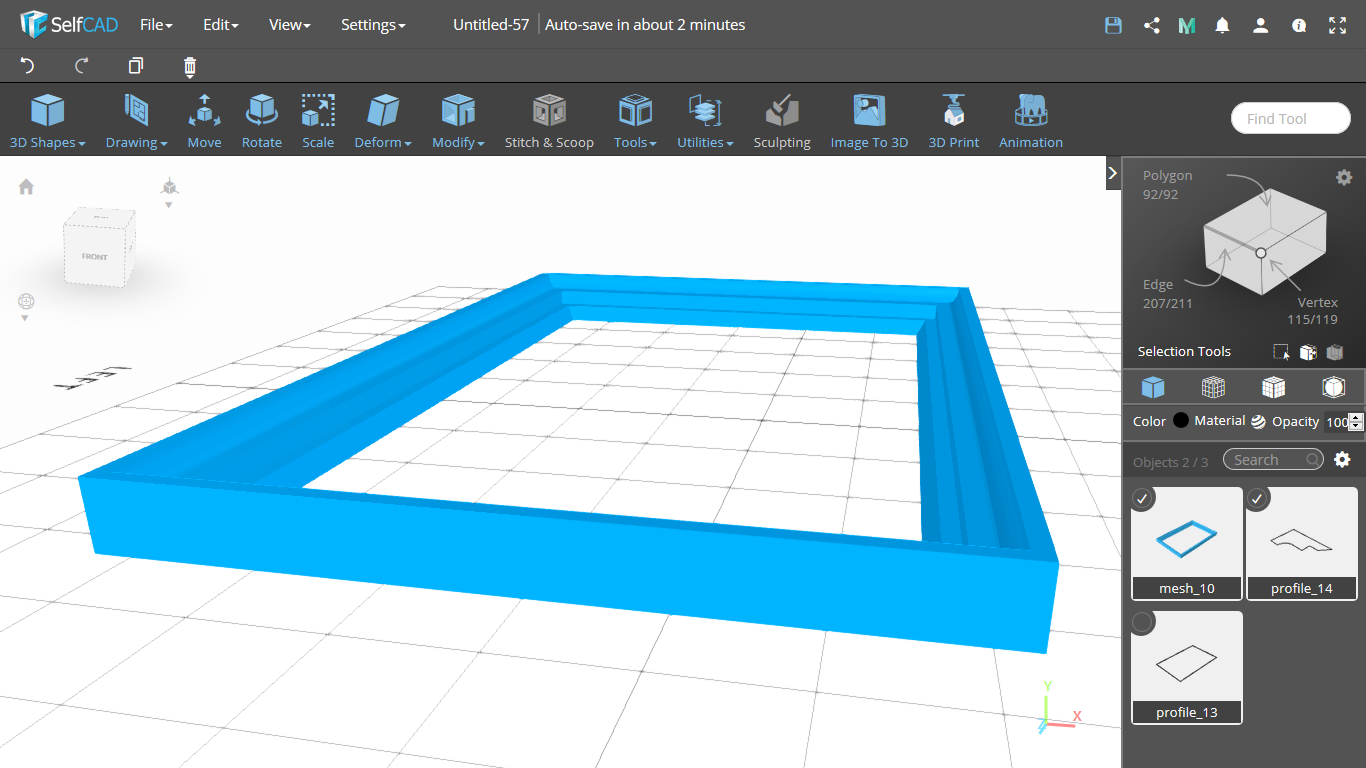The height and width of the screenshot is (768, 1366).
Task: Collapse the right side panel
Action: (x=1113, y=173)
